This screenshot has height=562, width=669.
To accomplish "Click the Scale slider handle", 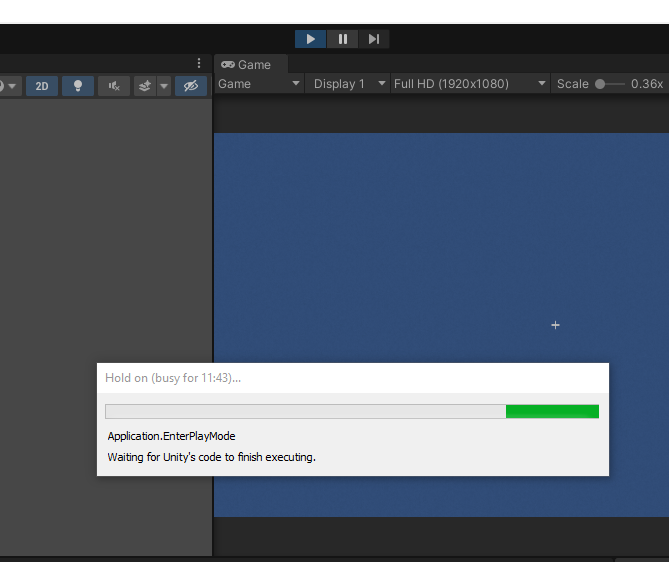I will pyautogui.click(x=600, y=84).
